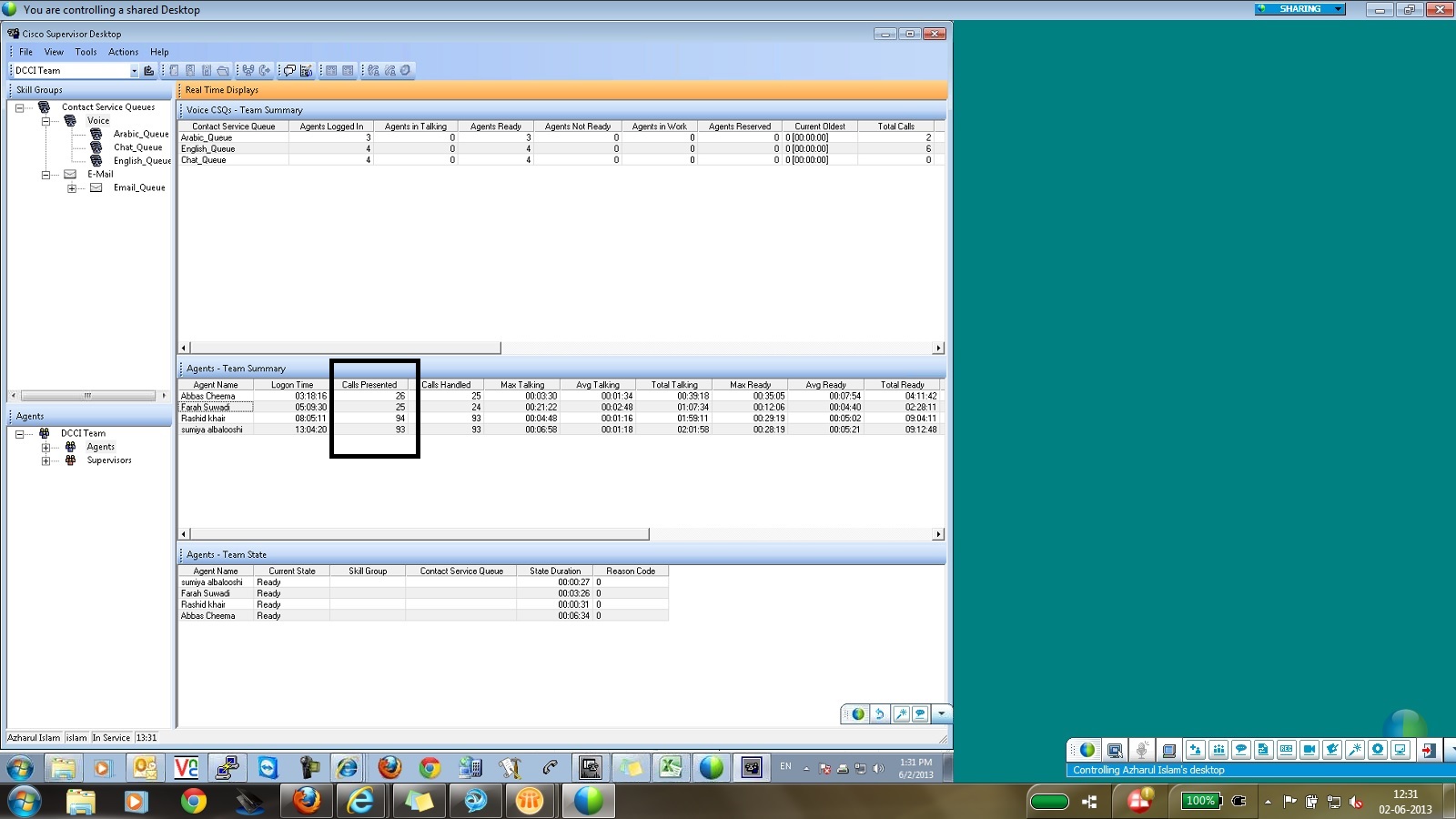Screen dimensions: 1456x819
Task: Click the TeamViewer icon on remote taskbar
Action: tap(268, 767)
